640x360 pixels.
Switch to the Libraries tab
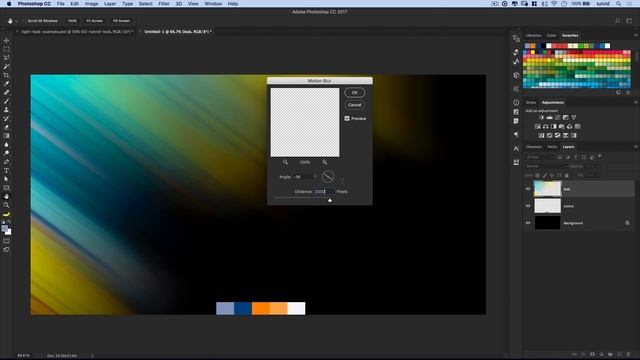pos(533,36)
